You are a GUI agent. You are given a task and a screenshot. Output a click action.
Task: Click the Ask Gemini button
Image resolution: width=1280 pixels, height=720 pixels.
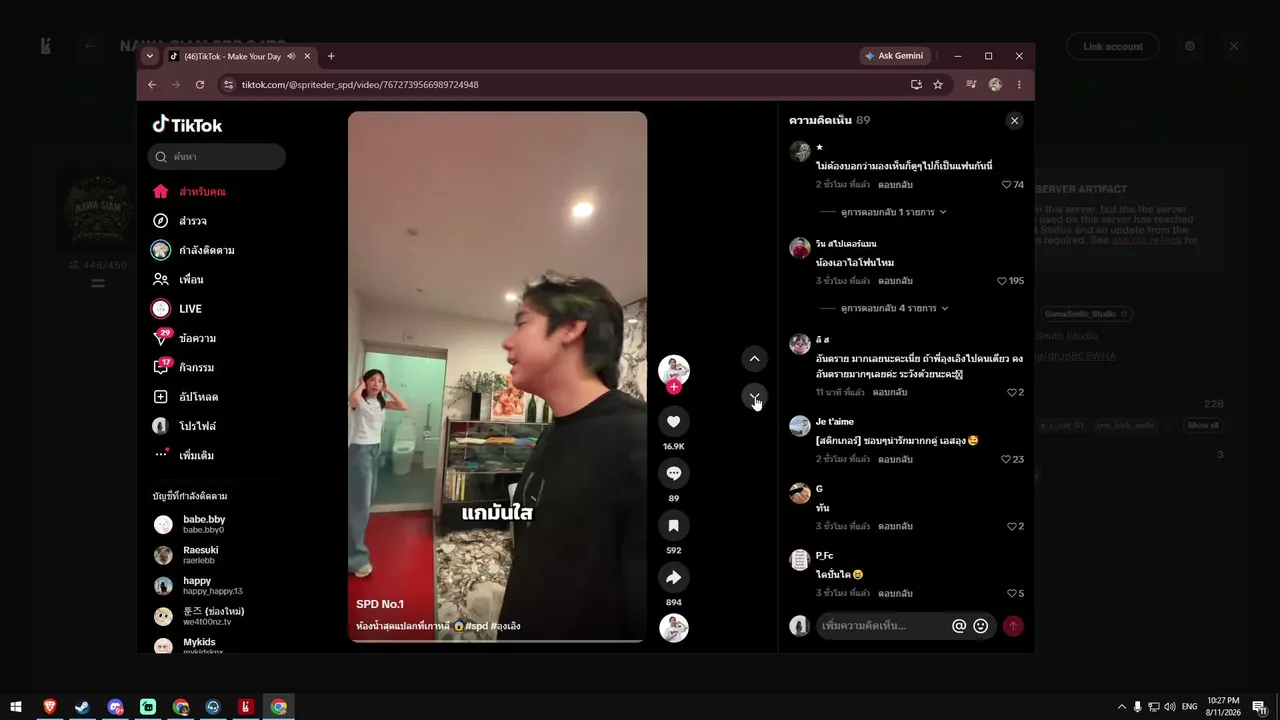(x=894, y=56)
